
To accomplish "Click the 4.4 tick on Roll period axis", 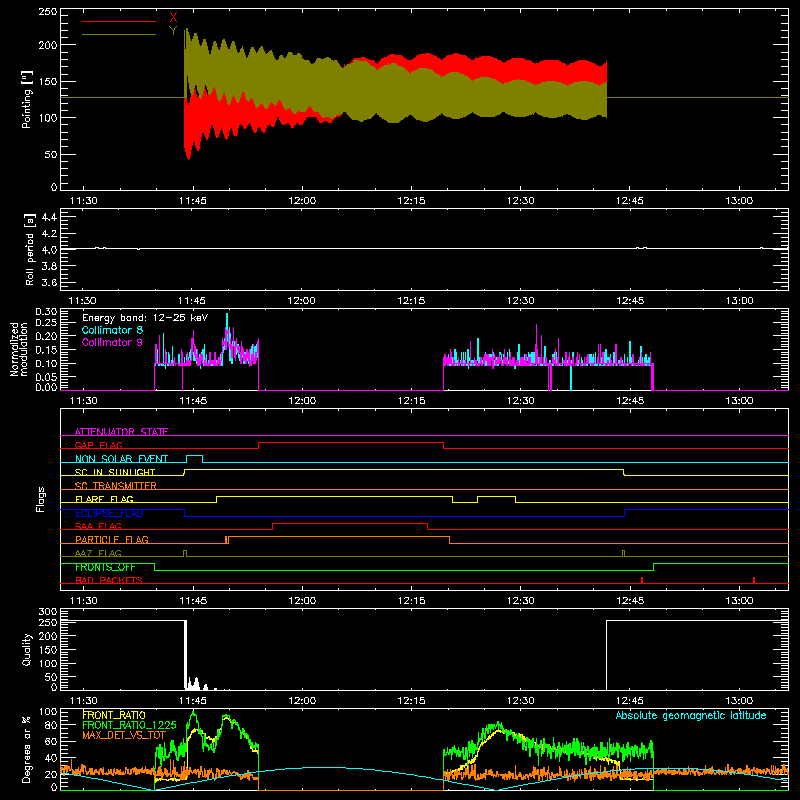I will (49, 217).
